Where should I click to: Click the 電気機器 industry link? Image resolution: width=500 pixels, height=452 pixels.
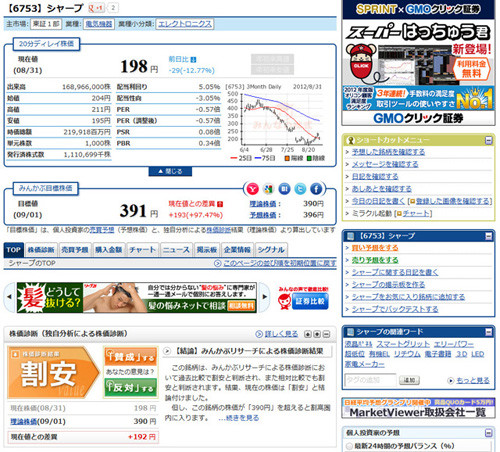tap(99, 24)
